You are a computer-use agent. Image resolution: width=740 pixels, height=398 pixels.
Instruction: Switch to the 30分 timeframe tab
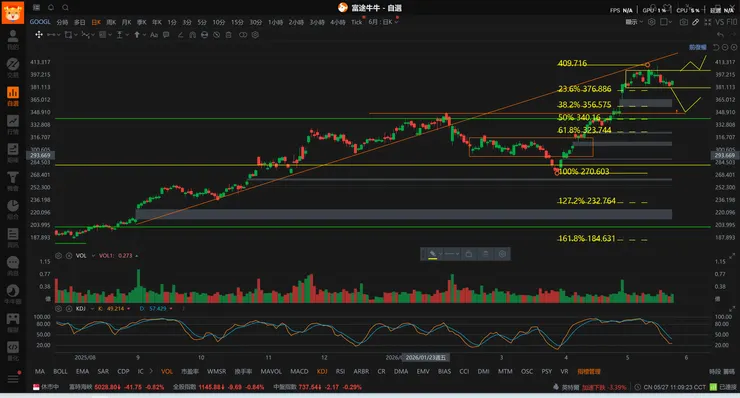[256, 22]
